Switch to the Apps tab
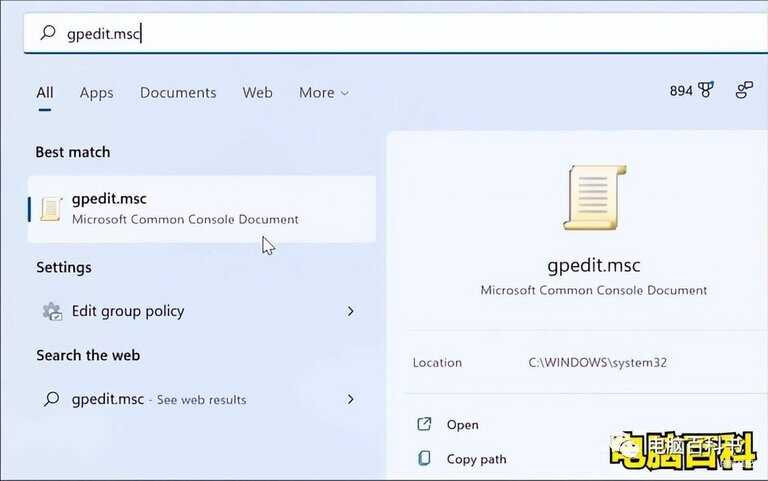The width and height of the screenshot is (768, 481). point(96,93)
